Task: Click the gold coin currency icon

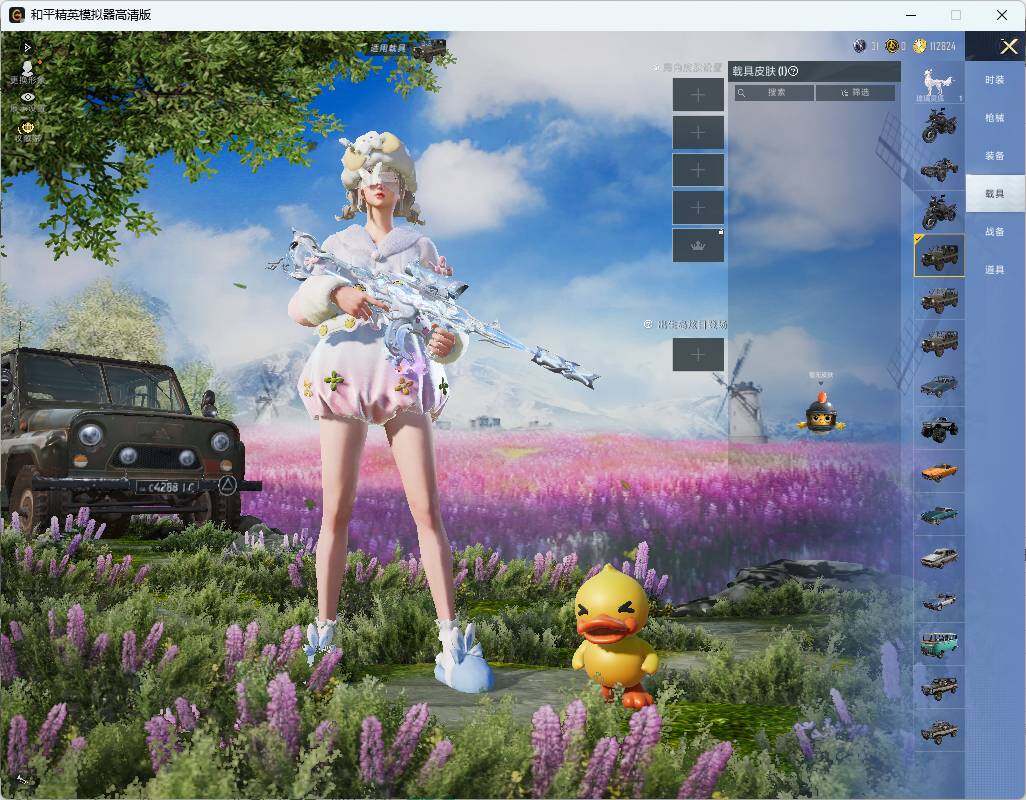Action: pos(919,46)
